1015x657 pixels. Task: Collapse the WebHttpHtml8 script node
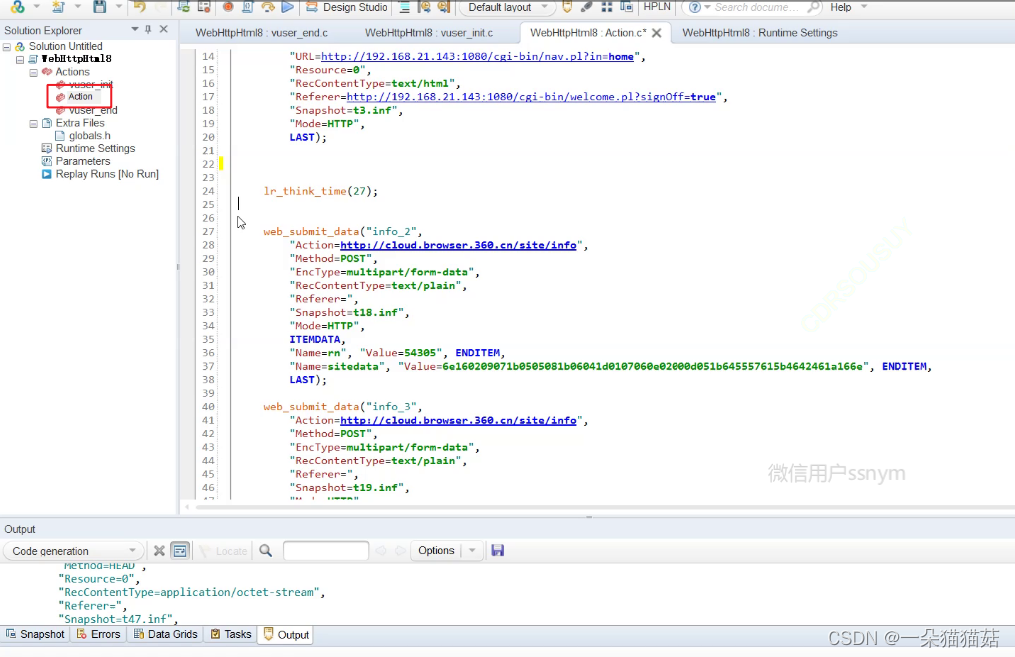click(20, 59)
